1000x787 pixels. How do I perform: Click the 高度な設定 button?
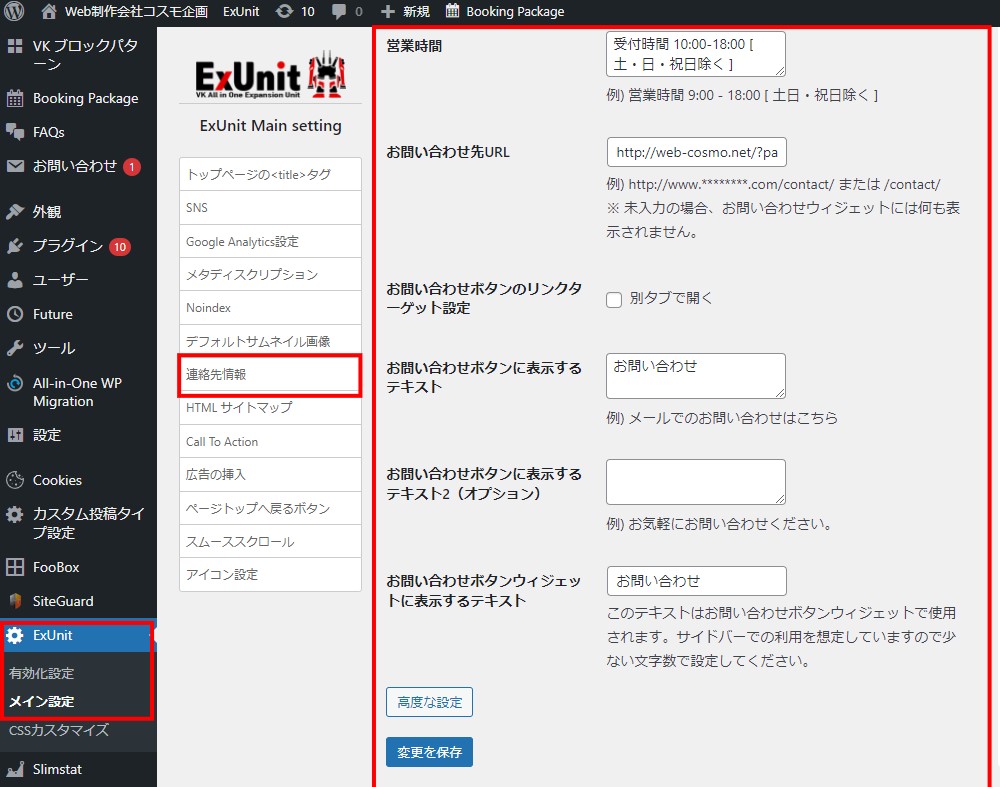(x=429, y=702)
